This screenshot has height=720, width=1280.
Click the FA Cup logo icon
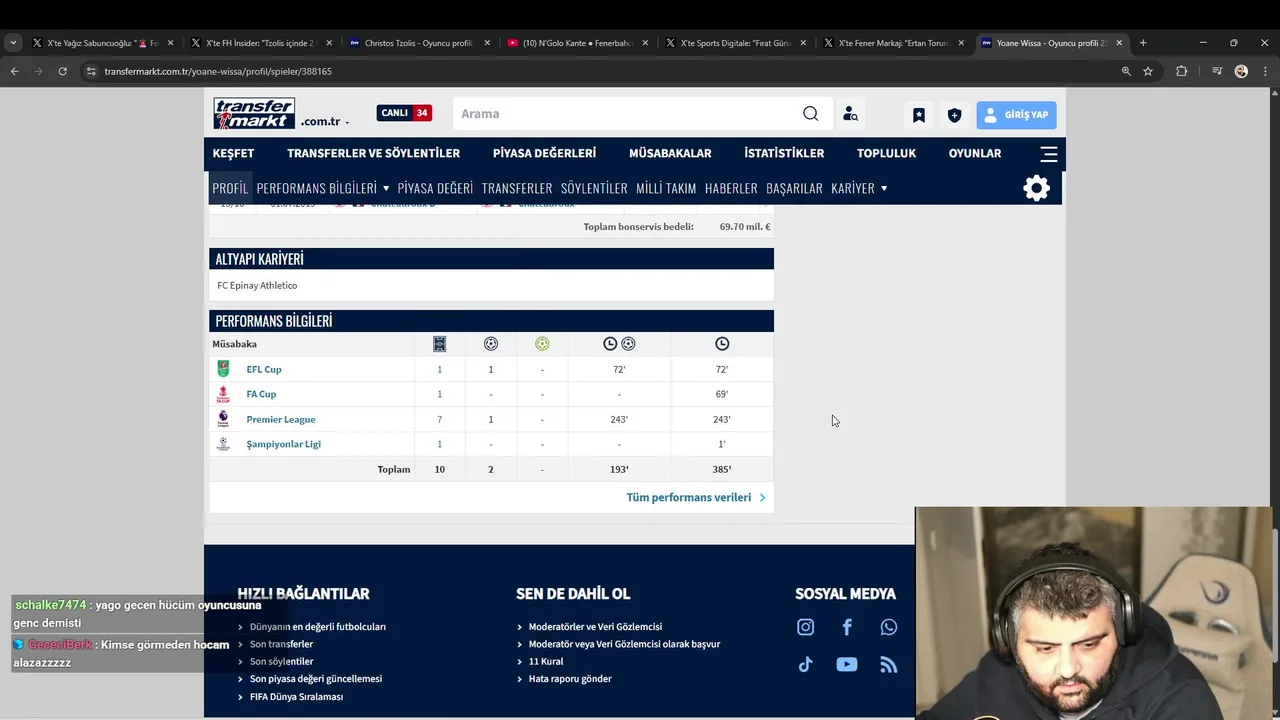tap(223, 394)
